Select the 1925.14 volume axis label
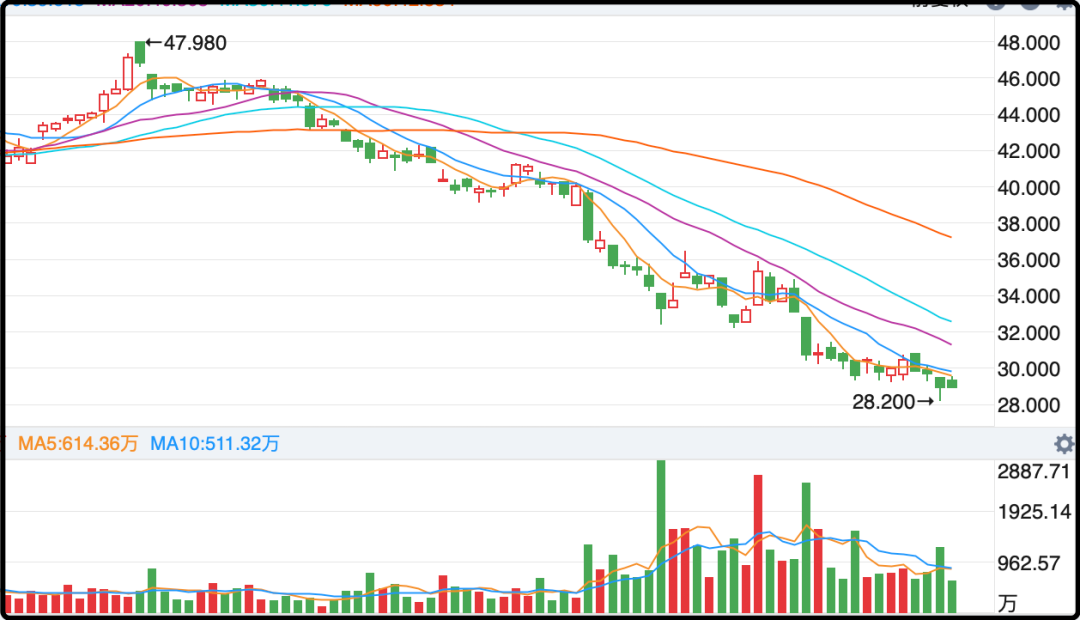 click(x=1036, y=513)
